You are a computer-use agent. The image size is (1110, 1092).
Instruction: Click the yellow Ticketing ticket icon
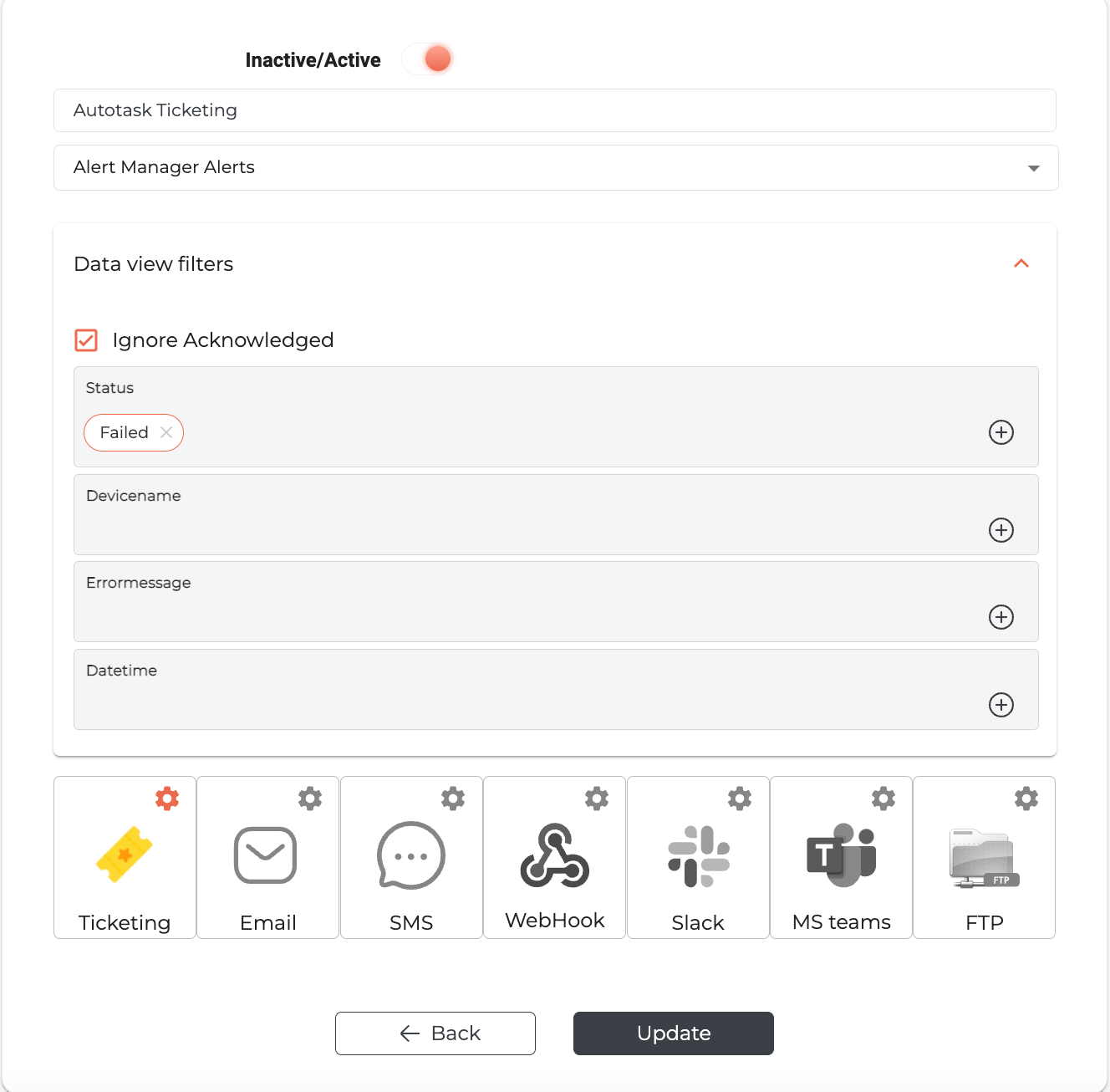pyautogui.click(x=125, y=855)
